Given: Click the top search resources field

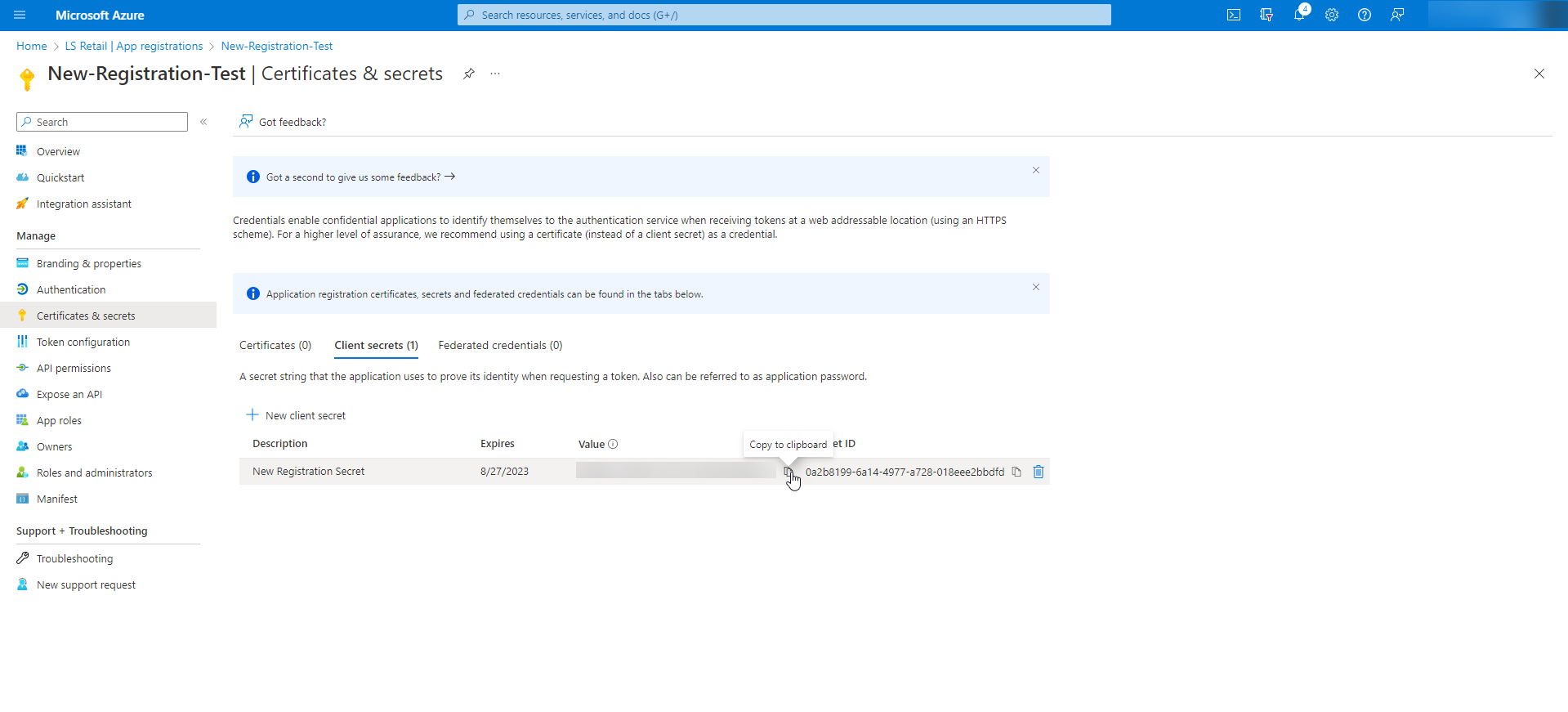Looking at the screenshot, I should click(x=784, y=15).
